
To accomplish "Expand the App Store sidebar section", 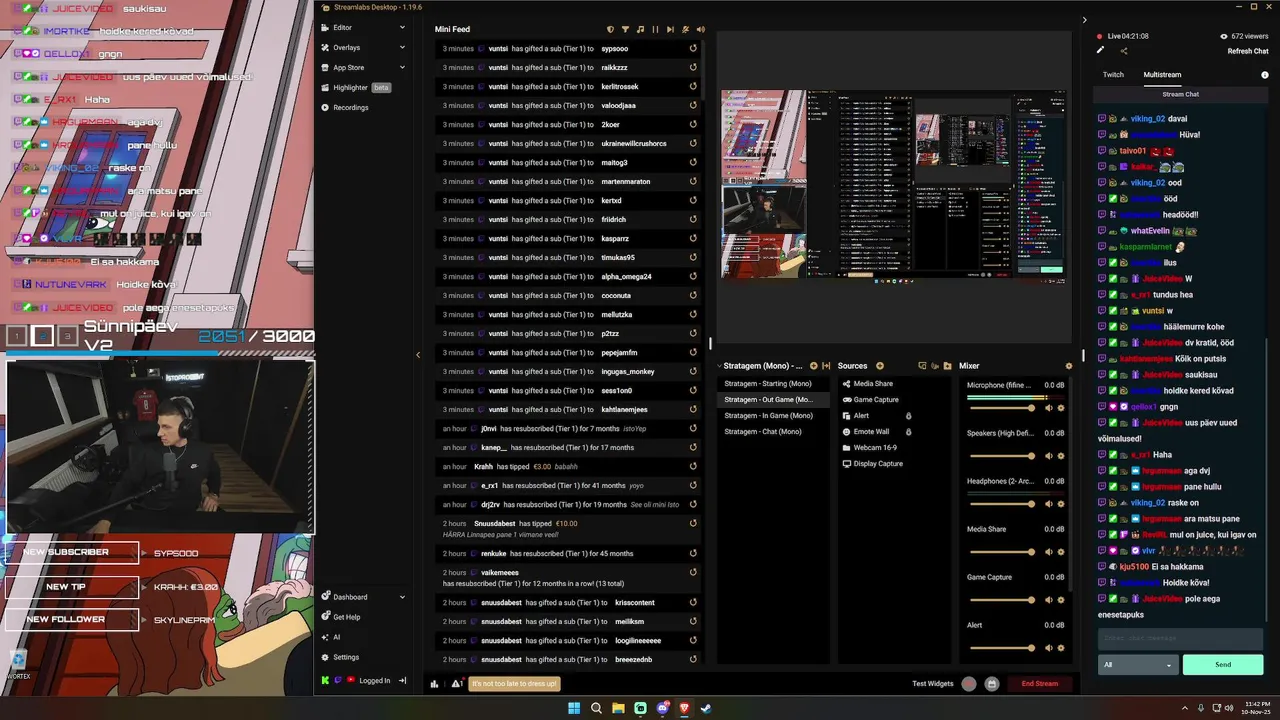I will 402,68.
